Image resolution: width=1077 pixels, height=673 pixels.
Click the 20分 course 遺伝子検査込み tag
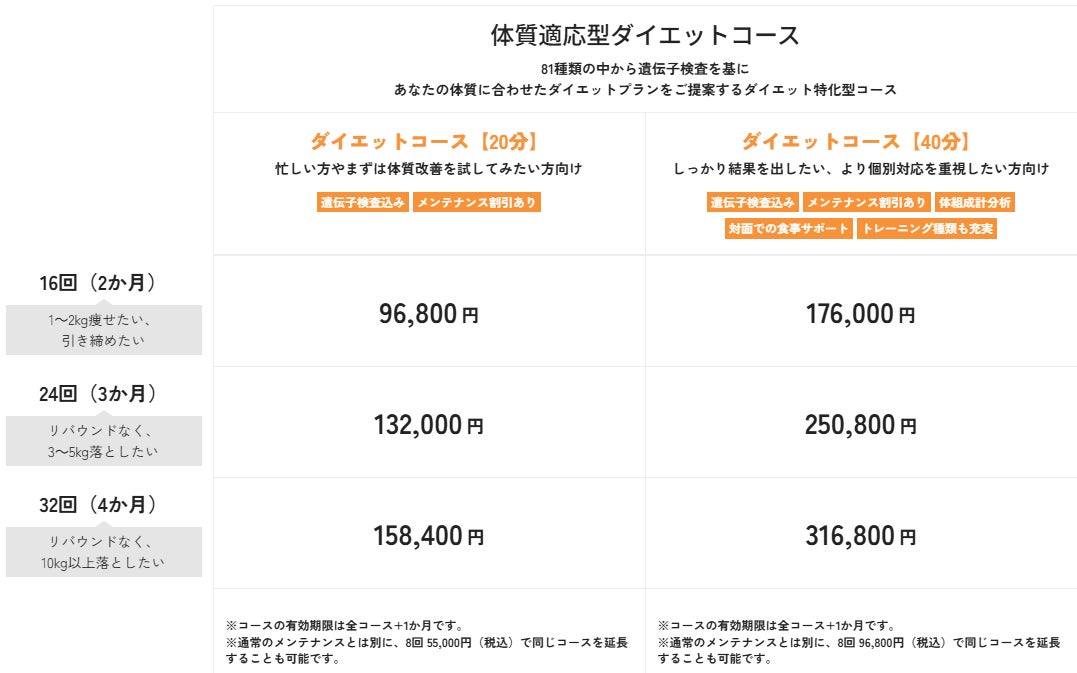pos(363,202)
